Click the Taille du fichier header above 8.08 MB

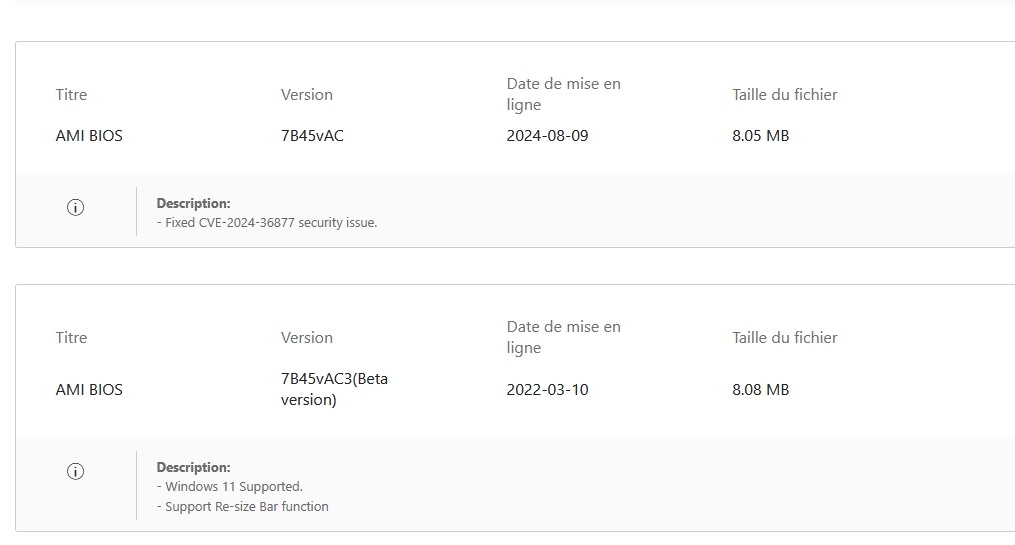click(x=784, y=338)
